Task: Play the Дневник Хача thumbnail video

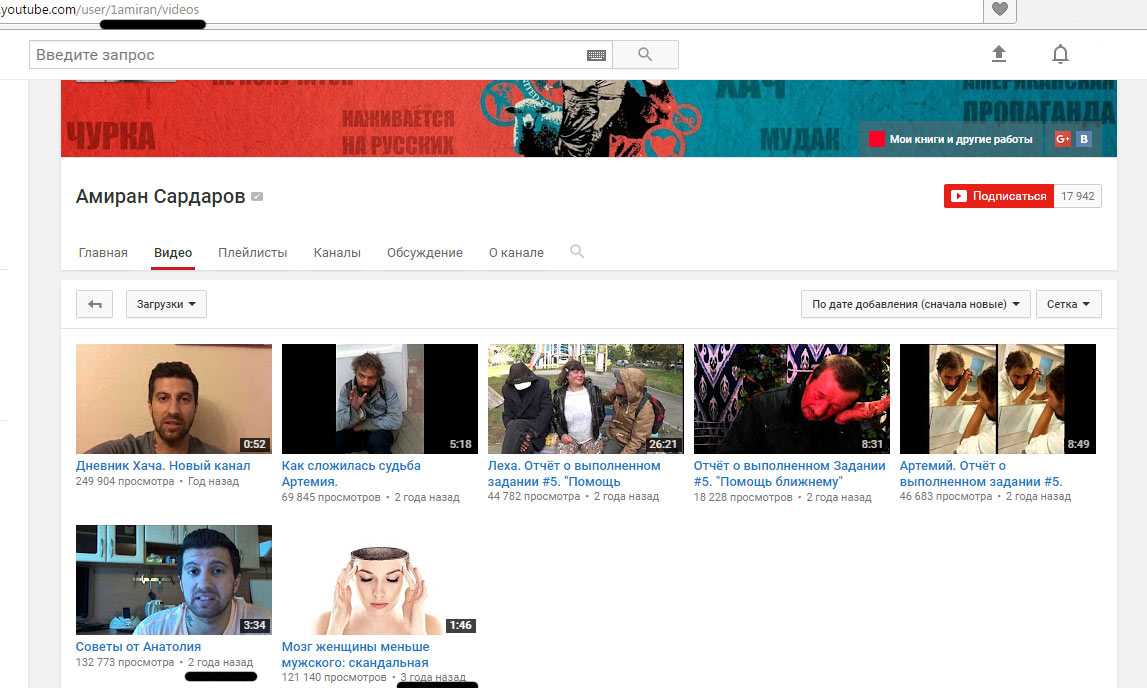Action: coord(174,399)
